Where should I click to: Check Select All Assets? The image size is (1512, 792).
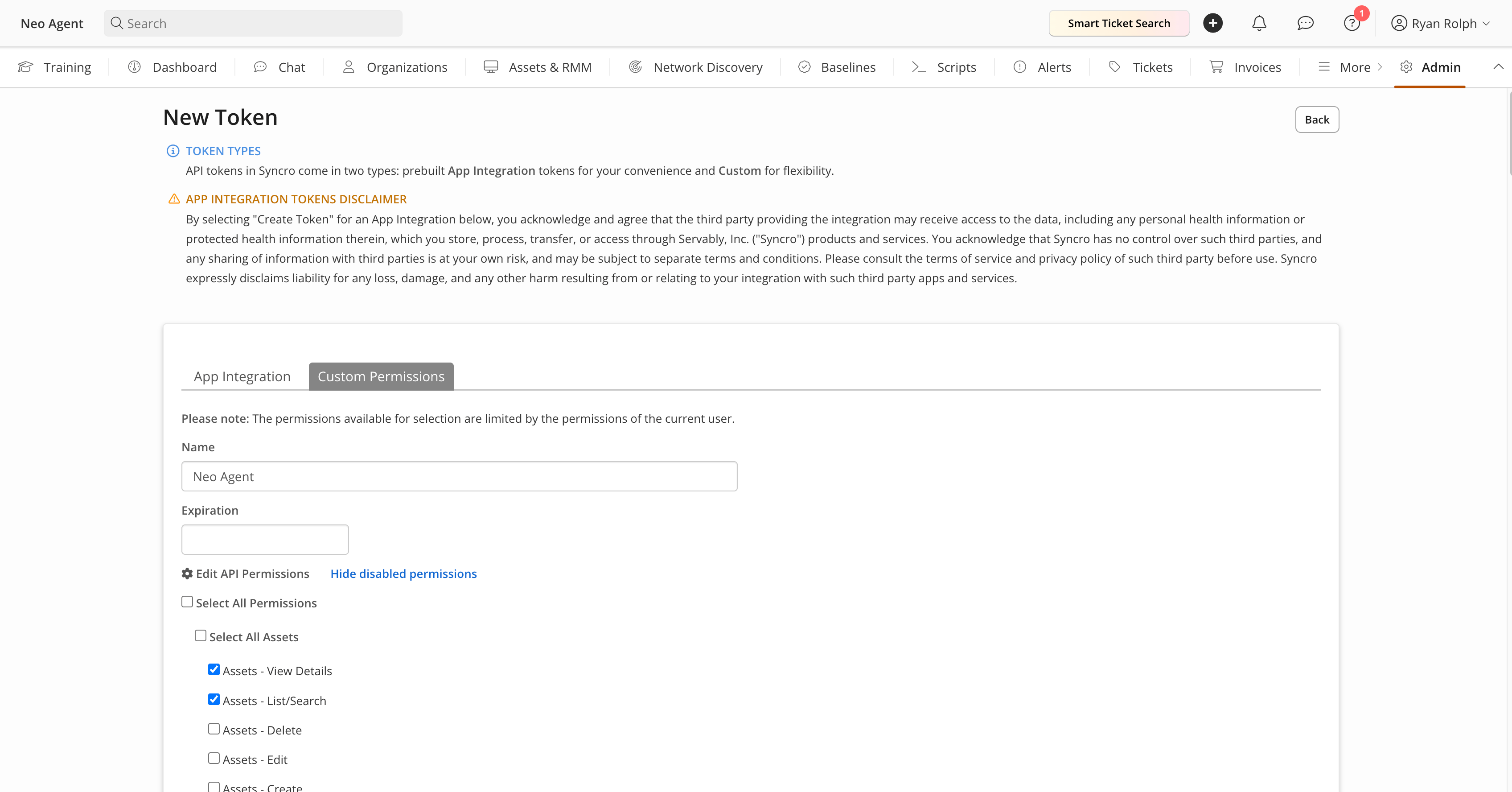coord(201,636)
